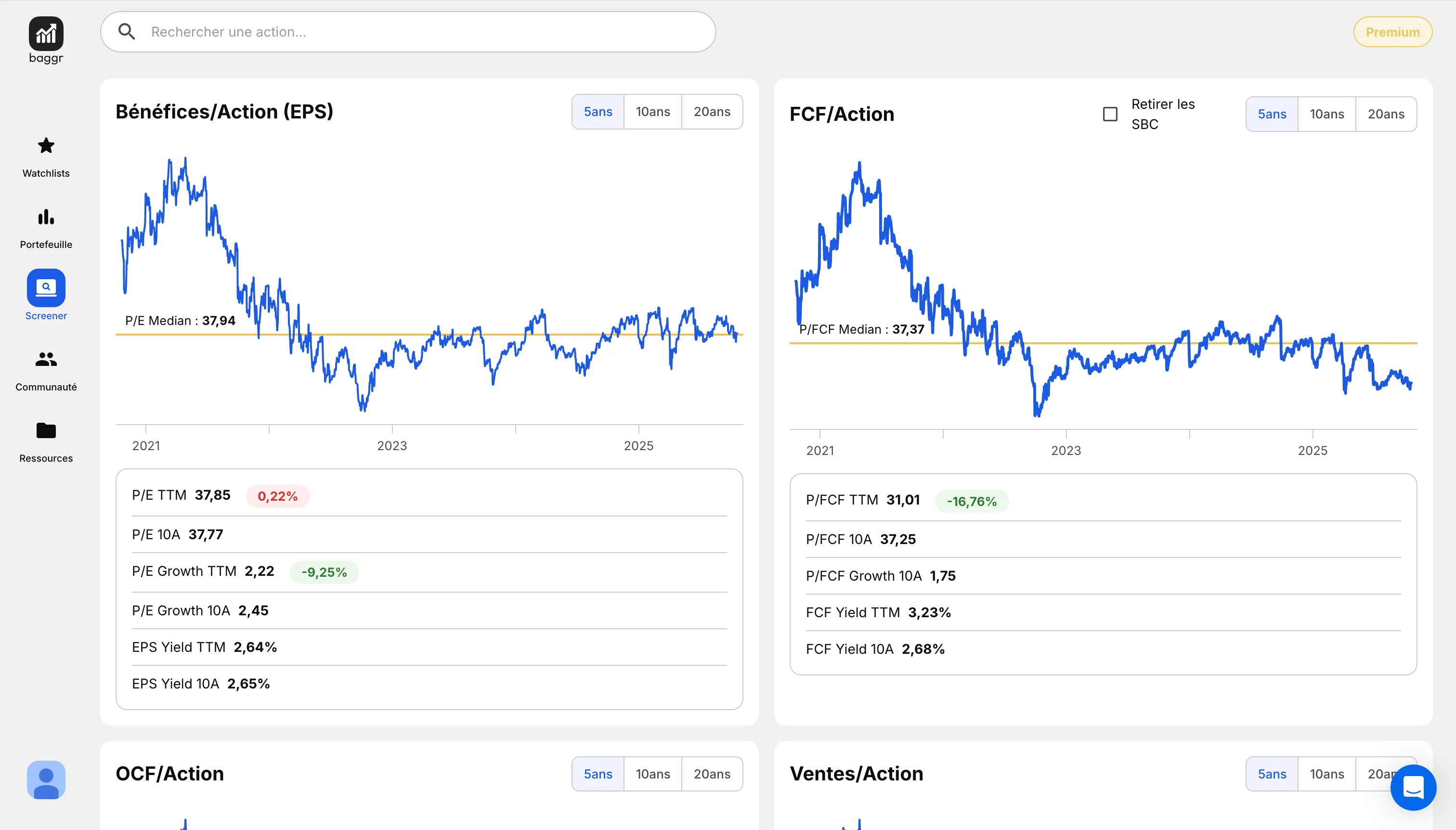Select 5ans on FCF/Action chart
The image size is (1456, 830).
point(1272,114)
